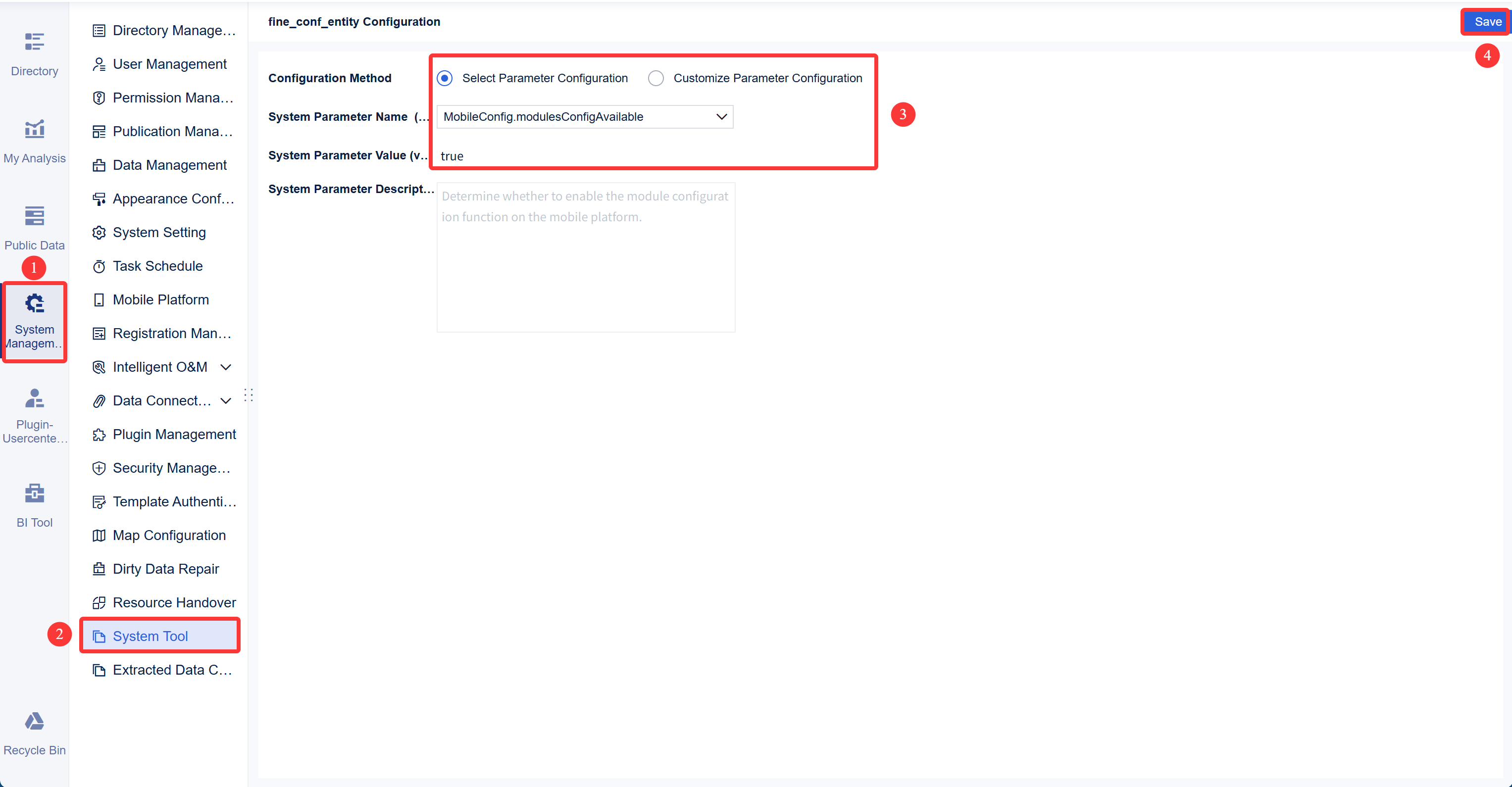Open the Recycle Bin icon
This screenshot has height=787, width=1512.
click(34, 722)
